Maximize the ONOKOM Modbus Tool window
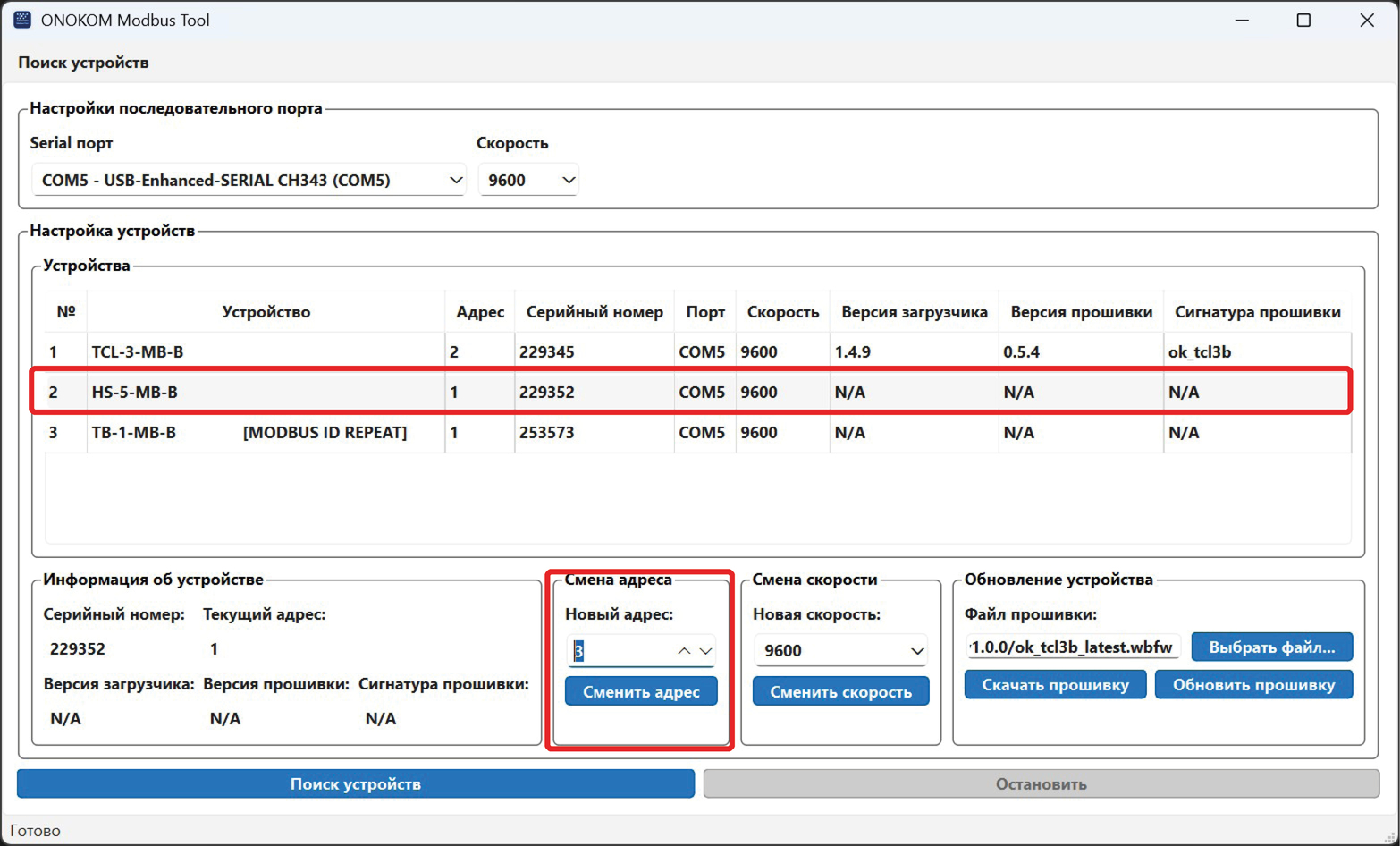 (x=1303, y=20)
